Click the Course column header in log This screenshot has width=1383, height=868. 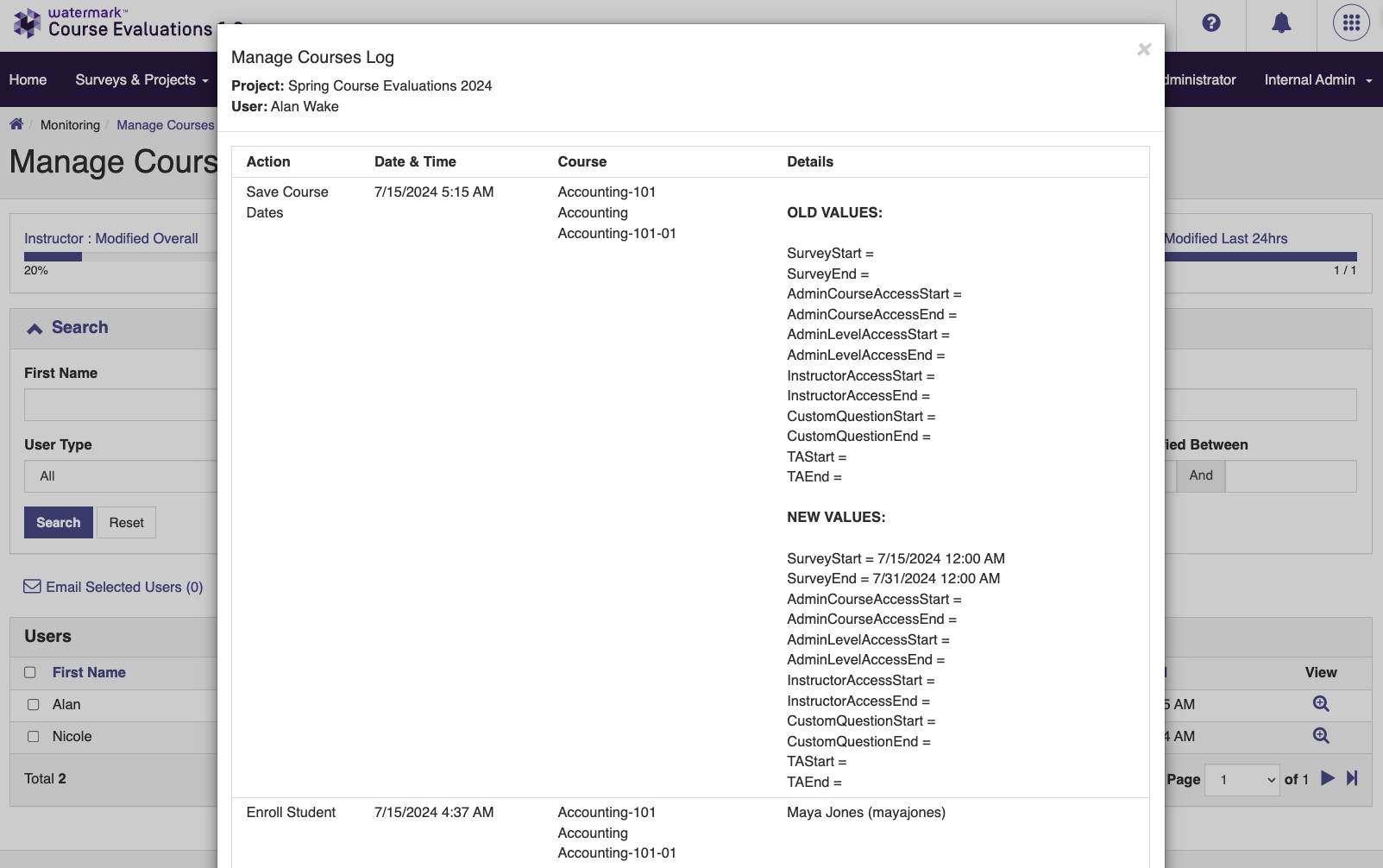point(582,161)
